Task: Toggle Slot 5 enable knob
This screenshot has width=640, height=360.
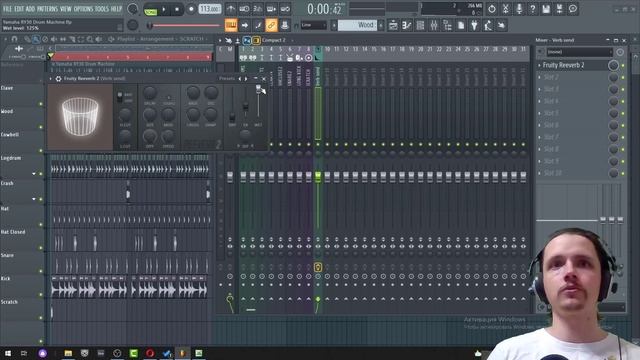Action: click(613, 113)
